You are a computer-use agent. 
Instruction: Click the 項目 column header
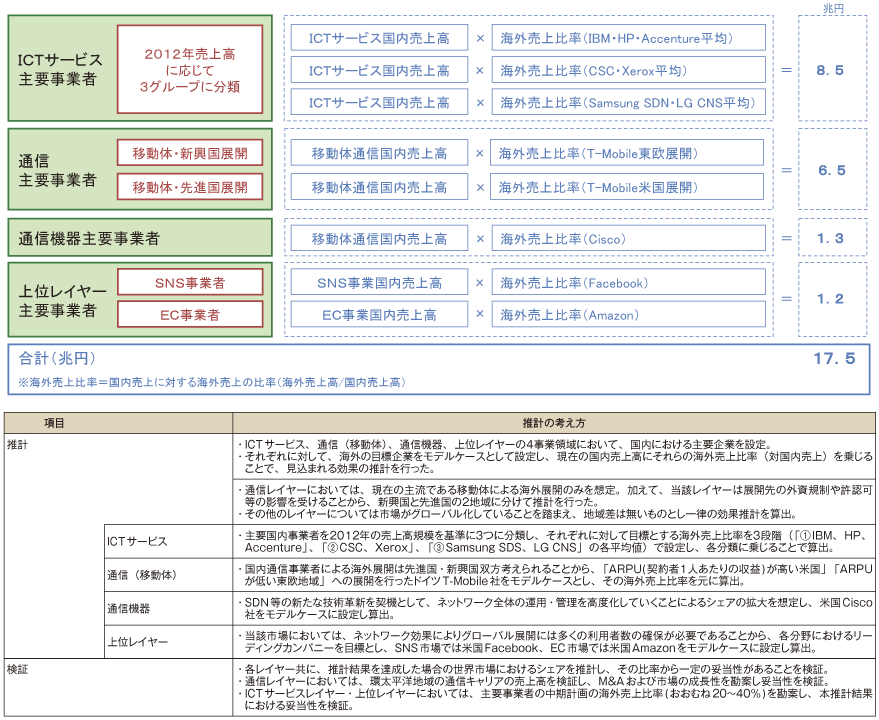[54, 423]
